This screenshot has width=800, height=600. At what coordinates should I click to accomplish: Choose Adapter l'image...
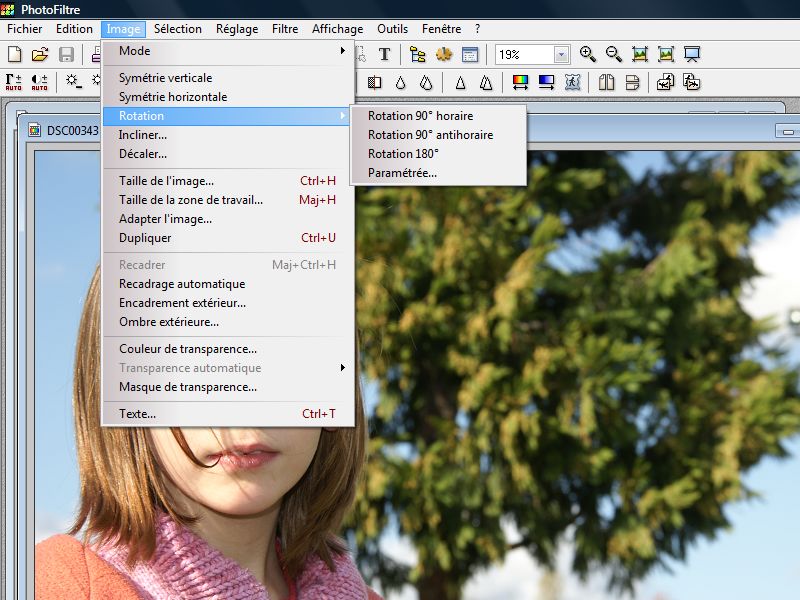pos(228,219)
